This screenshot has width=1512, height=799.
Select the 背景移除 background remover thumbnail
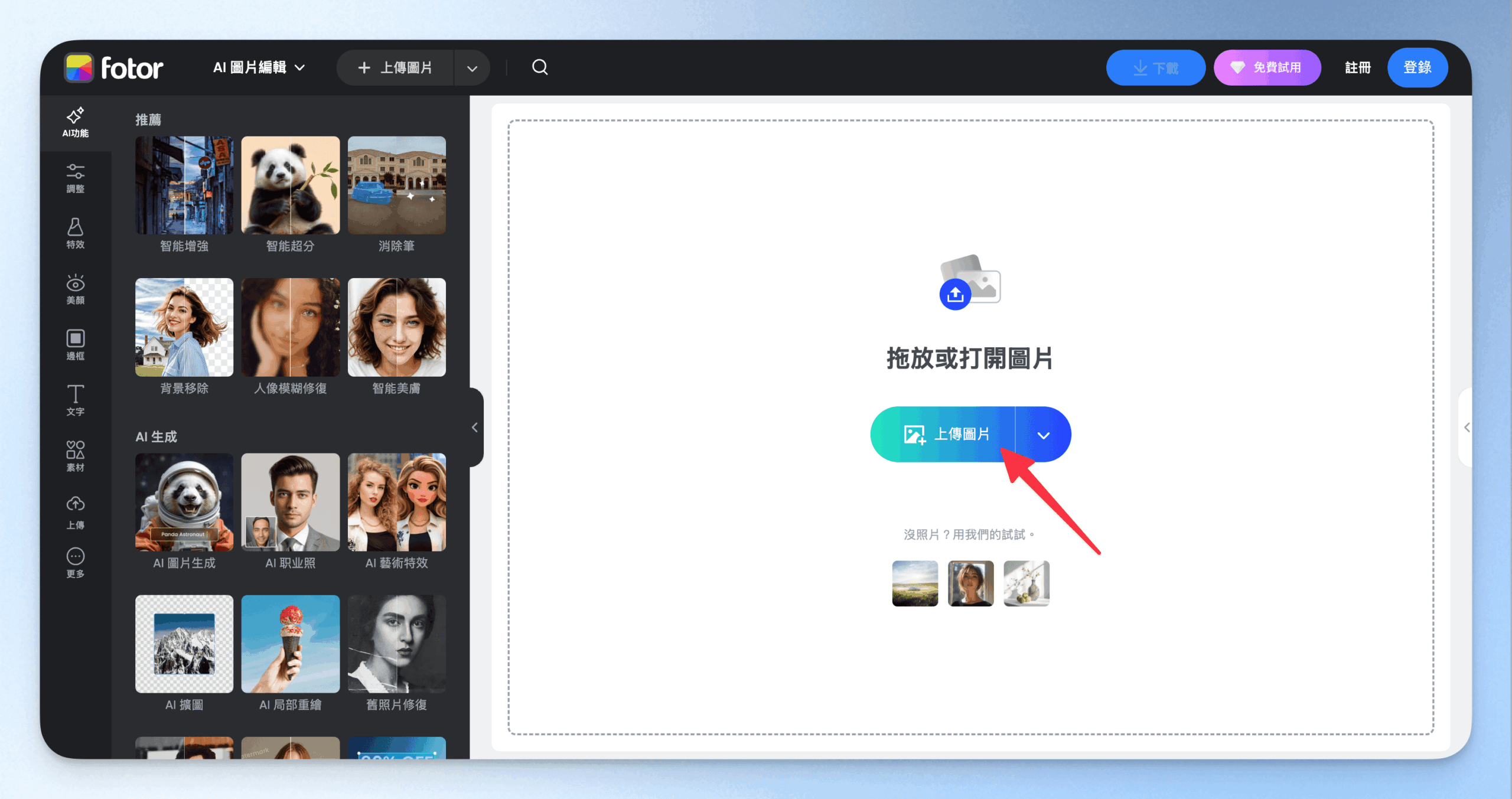(x=184, y=327)
